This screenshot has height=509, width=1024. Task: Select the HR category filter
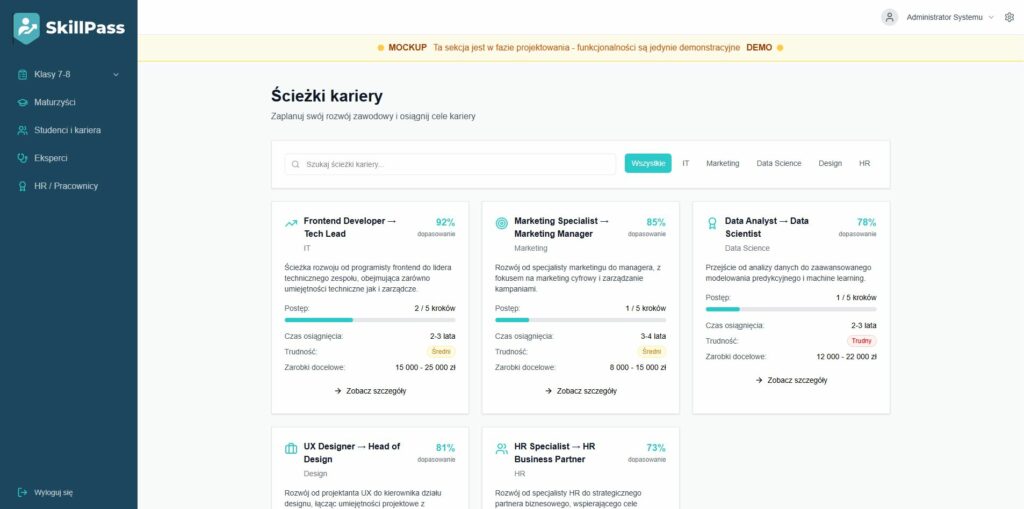(864, 163)
